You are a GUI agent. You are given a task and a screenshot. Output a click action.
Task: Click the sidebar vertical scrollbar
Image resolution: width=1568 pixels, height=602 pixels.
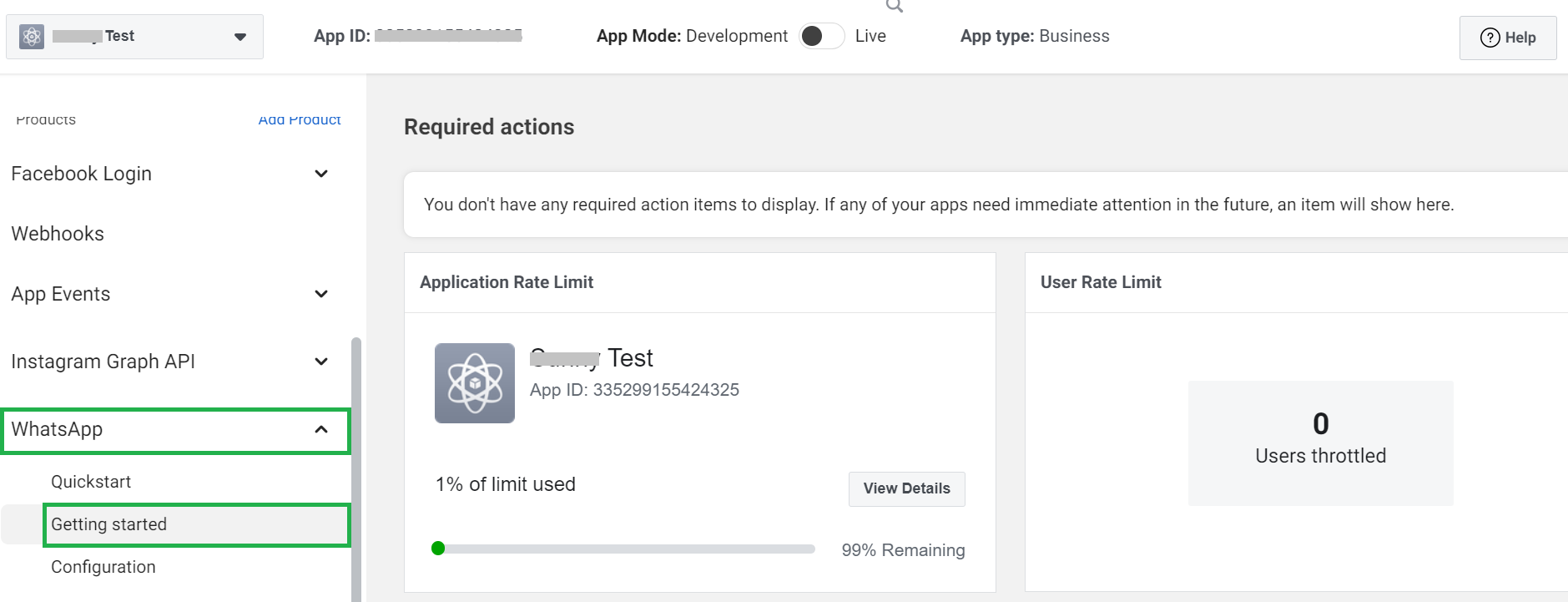[x=356, y=468]
